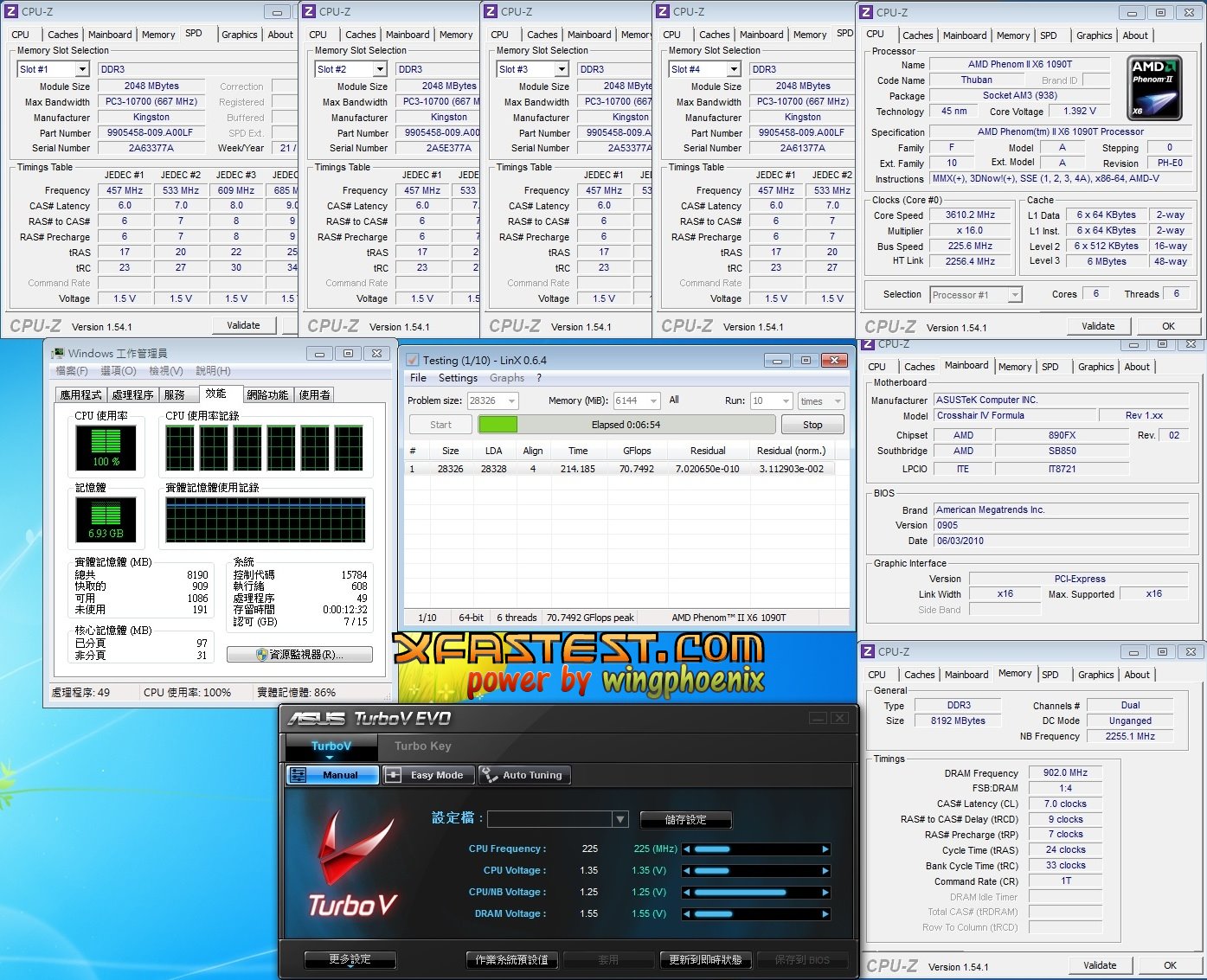Click 更新到即時狀態 button in TurboV
The image size is (1207, 980).
[x=705, y=959]
